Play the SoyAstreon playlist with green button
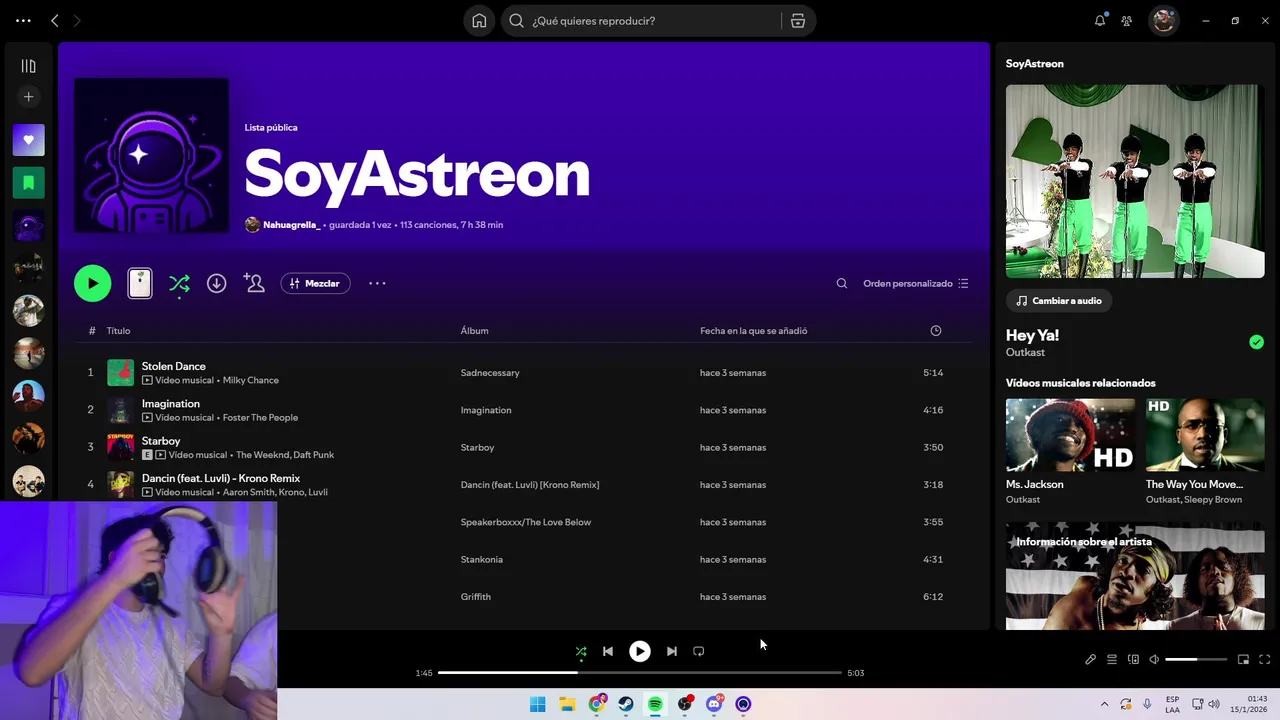This screenshot has height=720, width=1280. 93,283
